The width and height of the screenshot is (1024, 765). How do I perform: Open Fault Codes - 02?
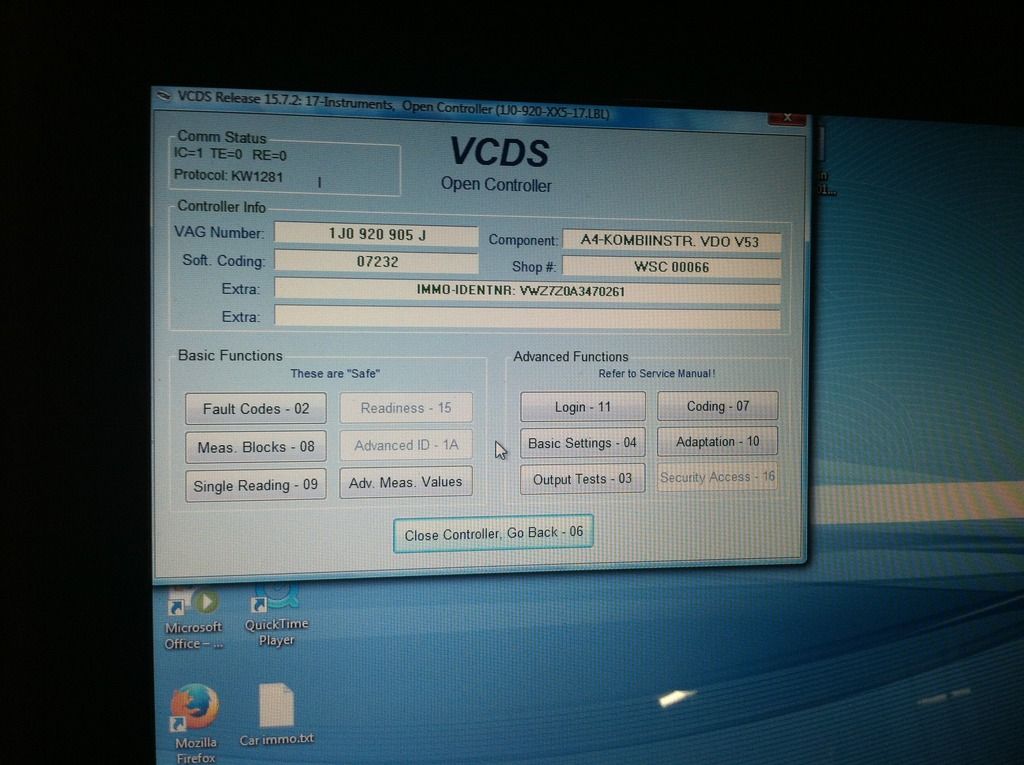pos(256,409)
